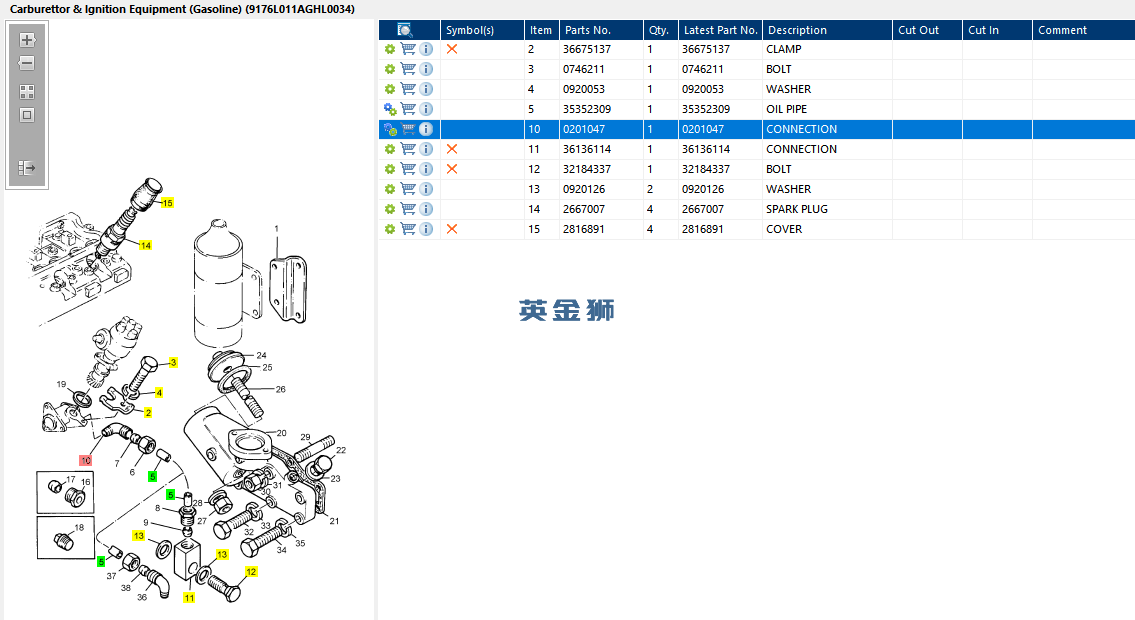1135x620 pixels.
Task: Add BOLT 0746211 to cart
Action: coord(408,69)
